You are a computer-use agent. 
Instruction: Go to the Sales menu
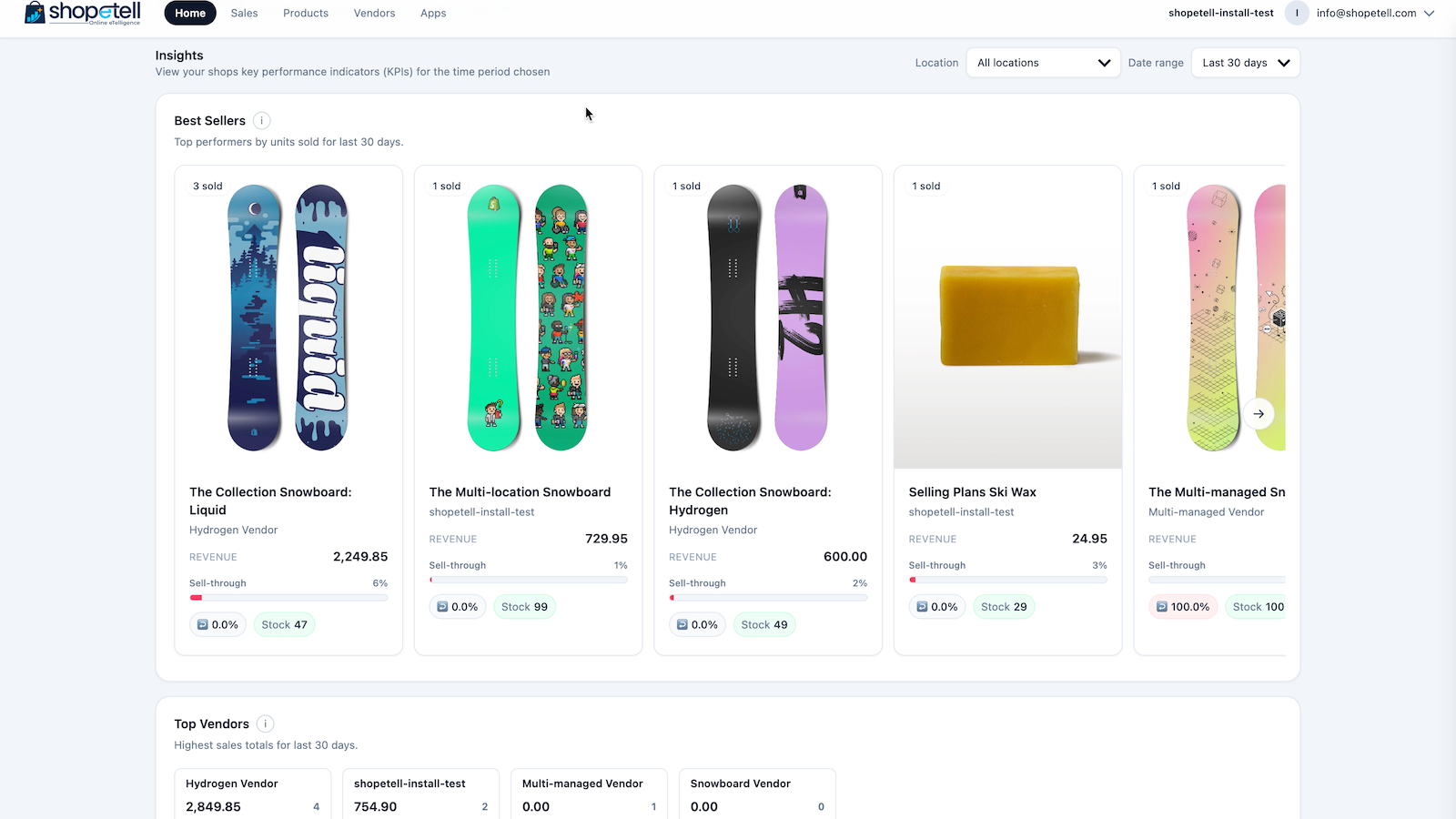pyautogui.click(x=244, y=13)
